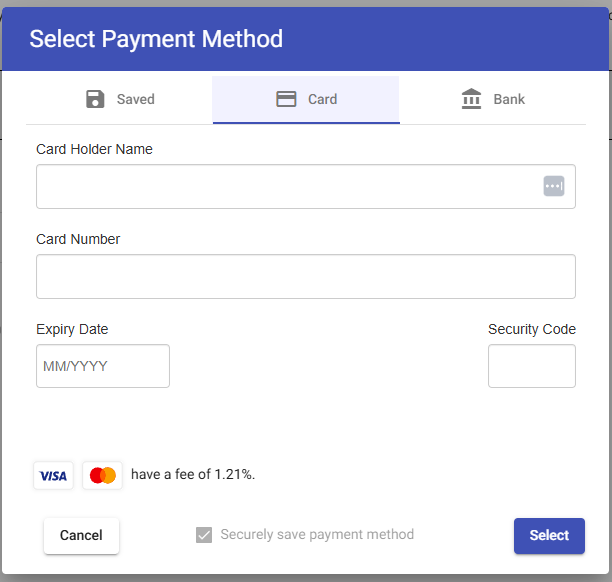Click into the Card Number field
Image resolution: width=612 pixels, height=582 pixels.
pyautogui.click(x=306, y=276)
